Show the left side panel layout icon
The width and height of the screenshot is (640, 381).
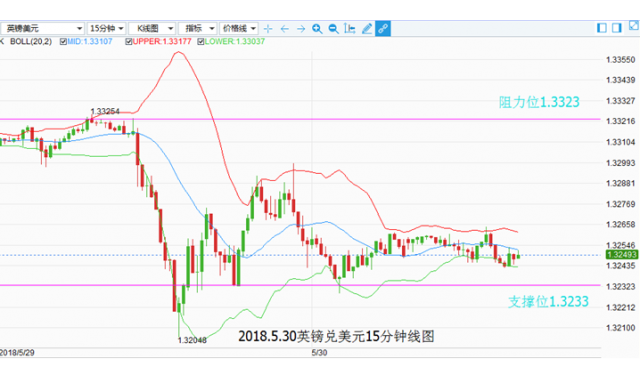[602, 28]
